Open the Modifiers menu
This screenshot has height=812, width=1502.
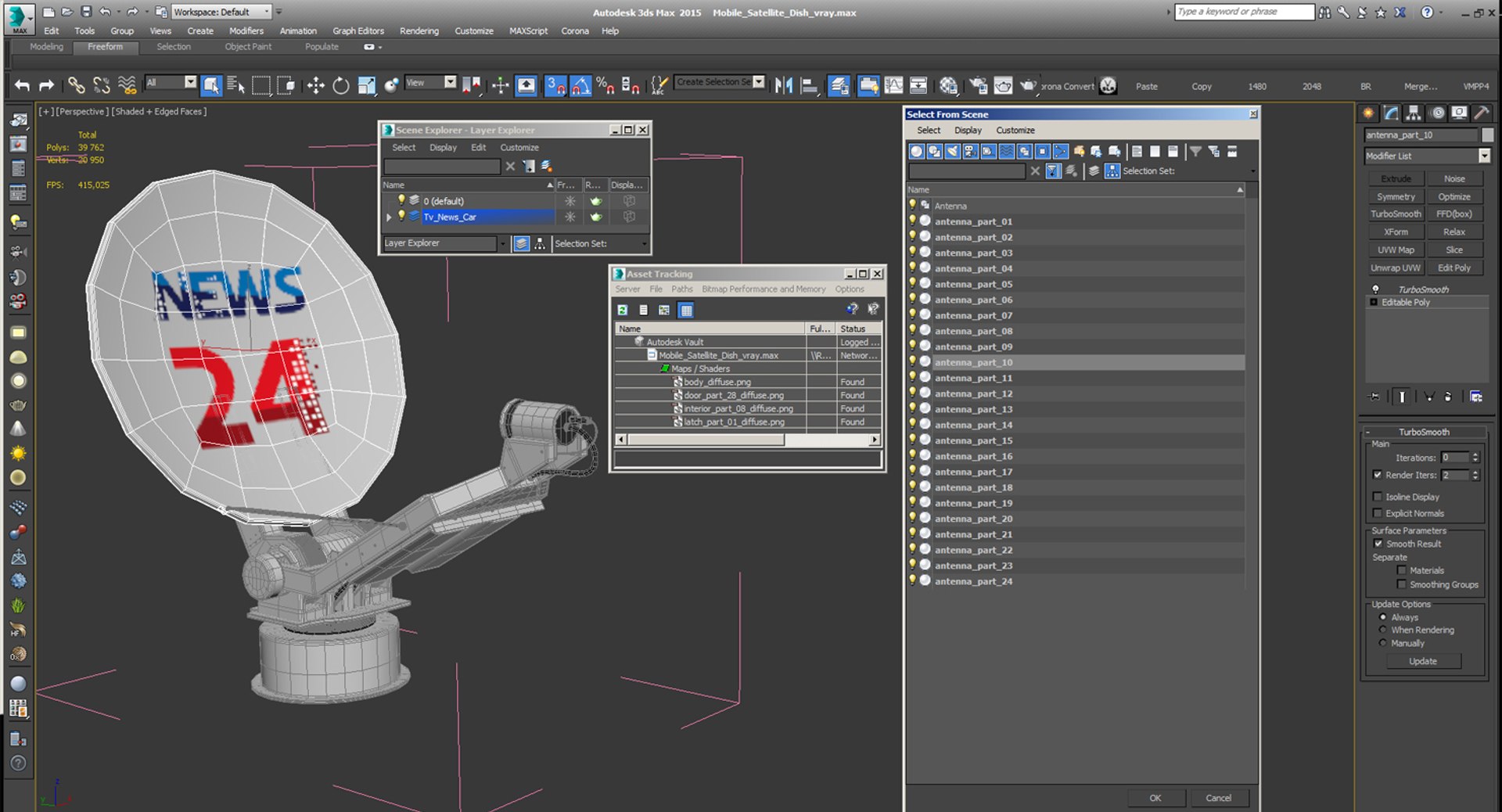(x=246, y=31)
